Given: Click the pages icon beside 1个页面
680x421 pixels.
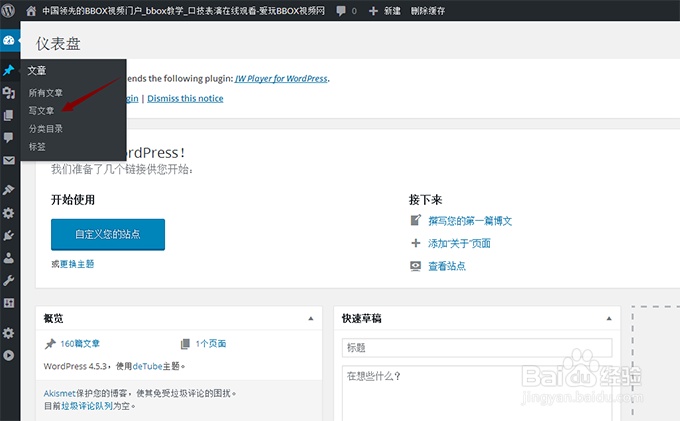Looking at the screenshot, I should pyautogui.click(x=185, y=344).
